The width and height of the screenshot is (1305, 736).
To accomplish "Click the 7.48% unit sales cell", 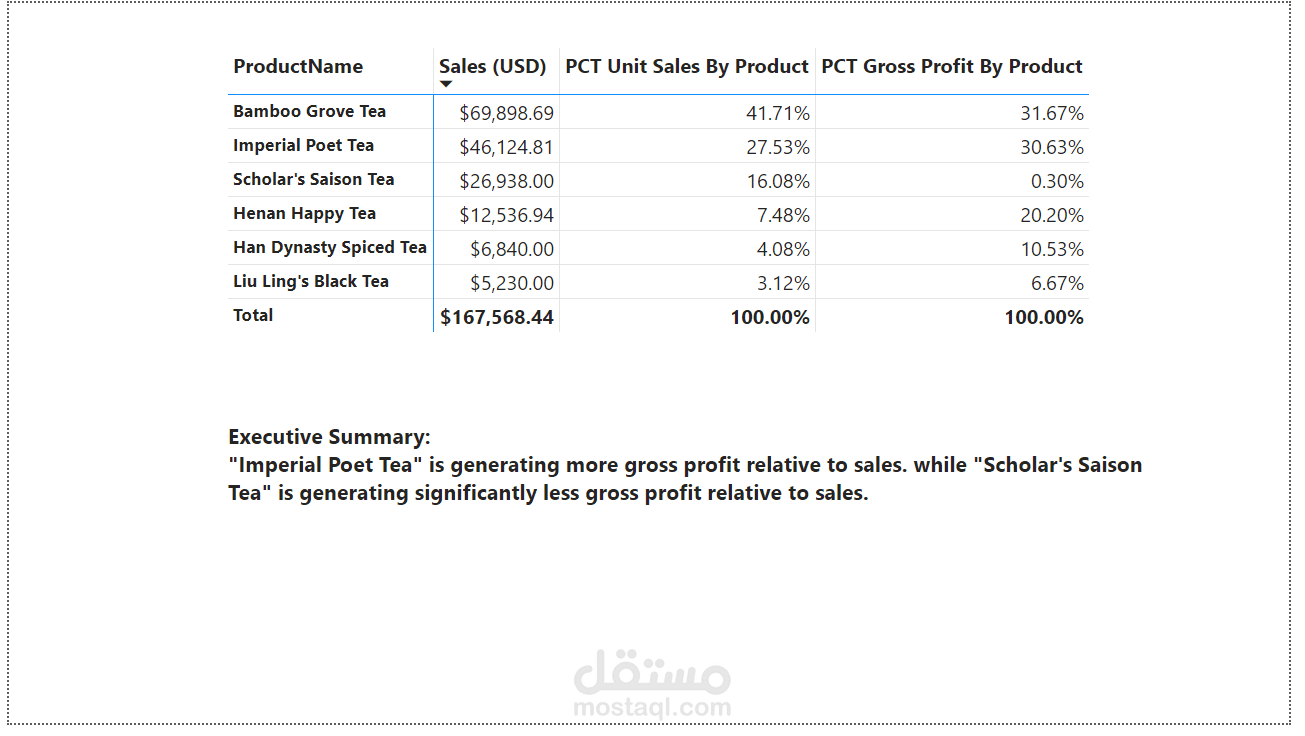I will click(x=784, y=216).
